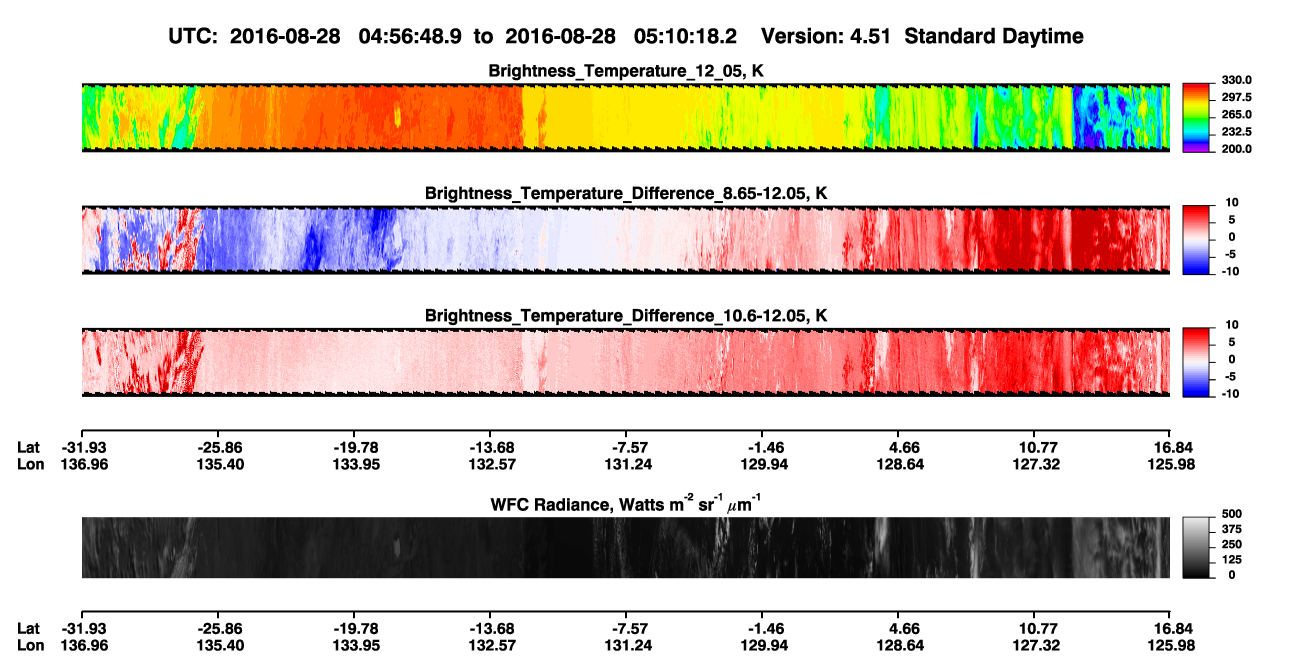Click the 'Lon' label below the WFC strip
The height and width of the screenshot is (667, 1300).
pyautogui.click(x=30, y=645)
